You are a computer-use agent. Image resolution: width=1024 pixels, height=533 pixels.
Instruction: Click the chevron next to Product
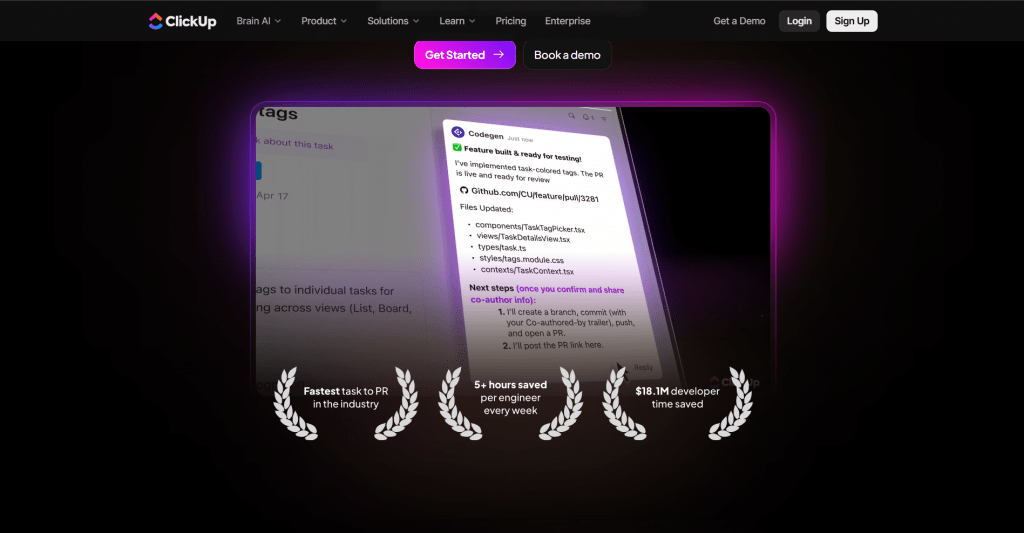[x=344, y=21]
